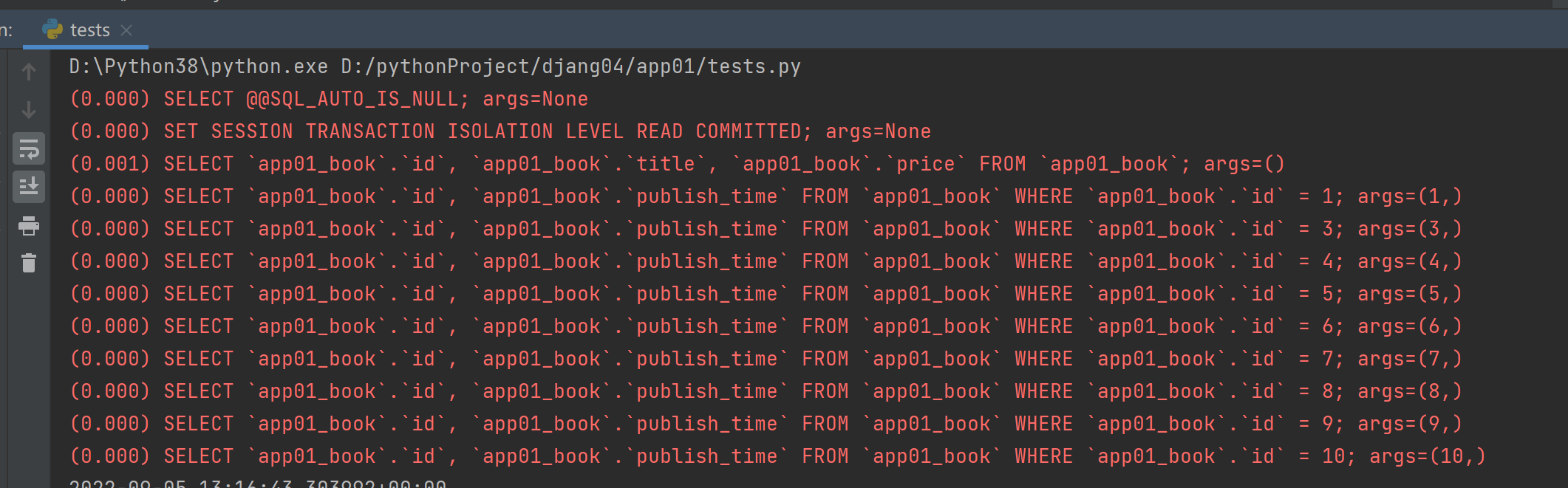This screenshot has height=488, width=1568.
Task: Close the tests run tab
Action: (126, 30)
